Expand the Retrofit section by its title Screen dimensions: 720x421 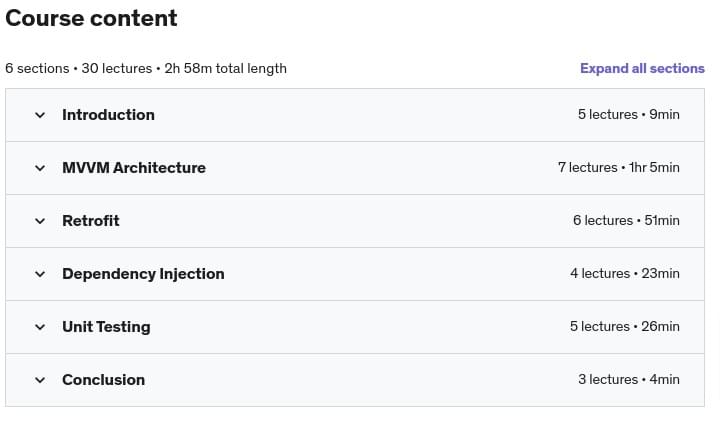[x=91, y=221]
